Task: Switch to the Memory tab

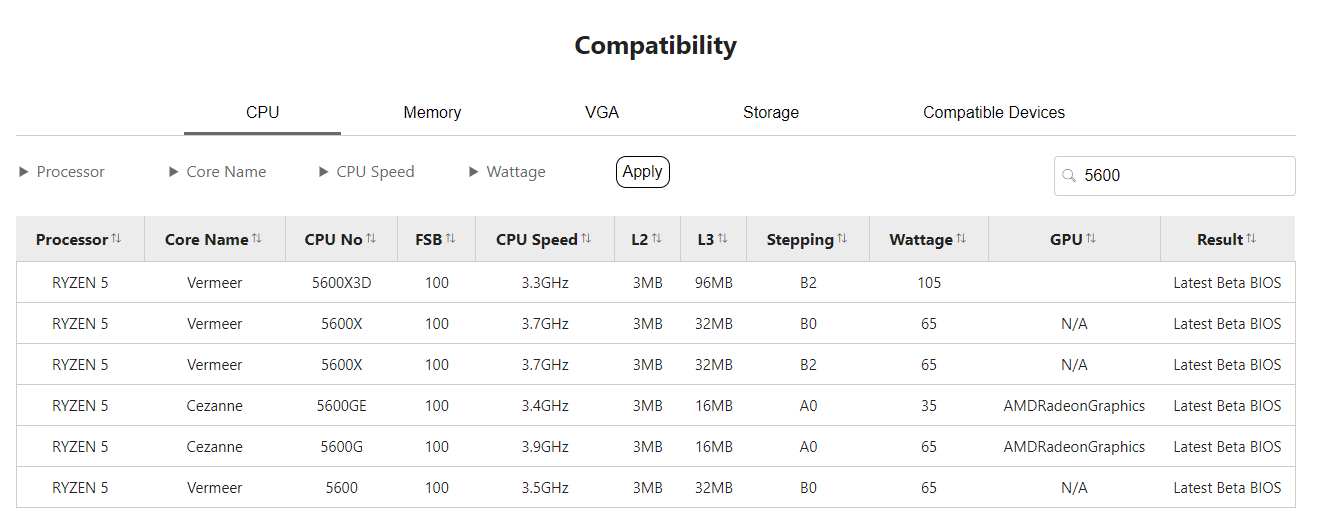Action: coord(432,113)
